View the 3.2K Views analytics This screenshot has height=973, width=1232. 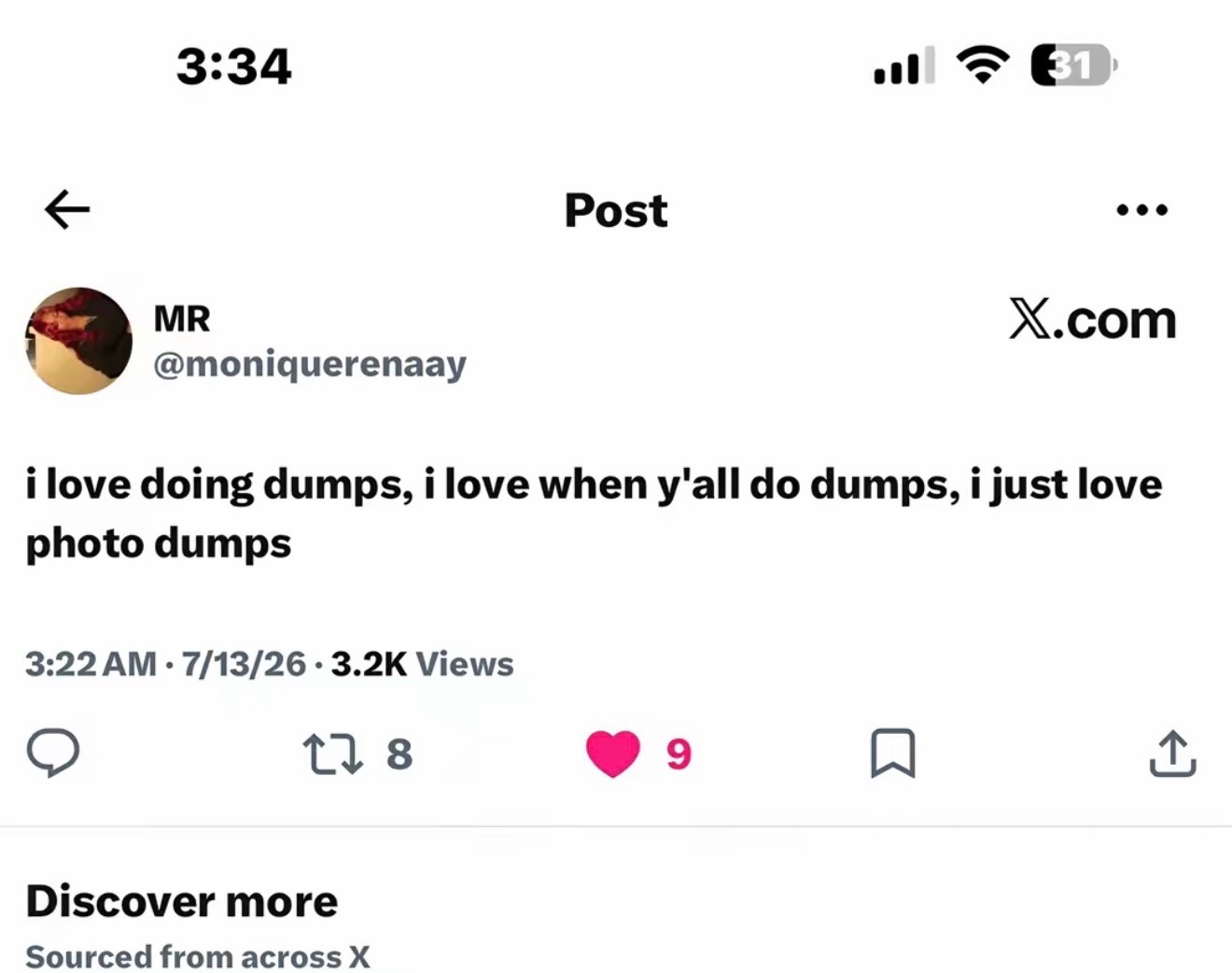(x=422, y=664)
